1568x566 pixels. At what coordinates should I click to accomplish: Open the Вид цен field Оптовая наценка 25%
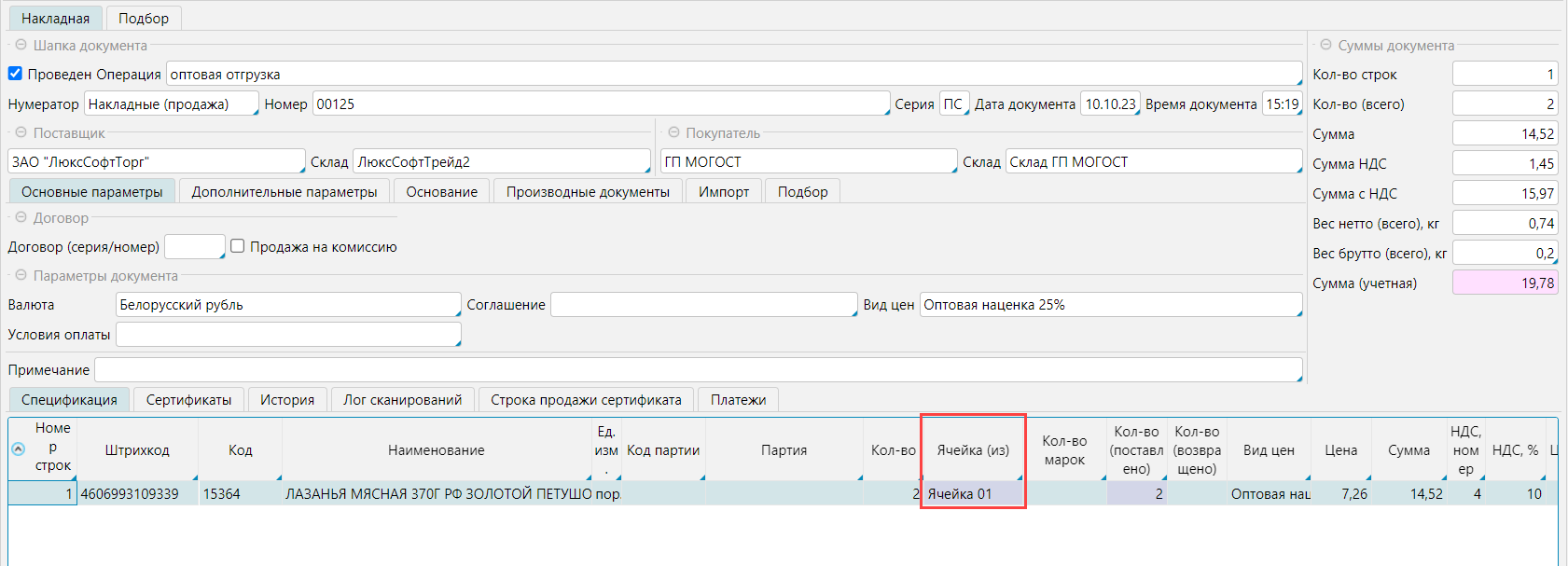pos(1111,305)
